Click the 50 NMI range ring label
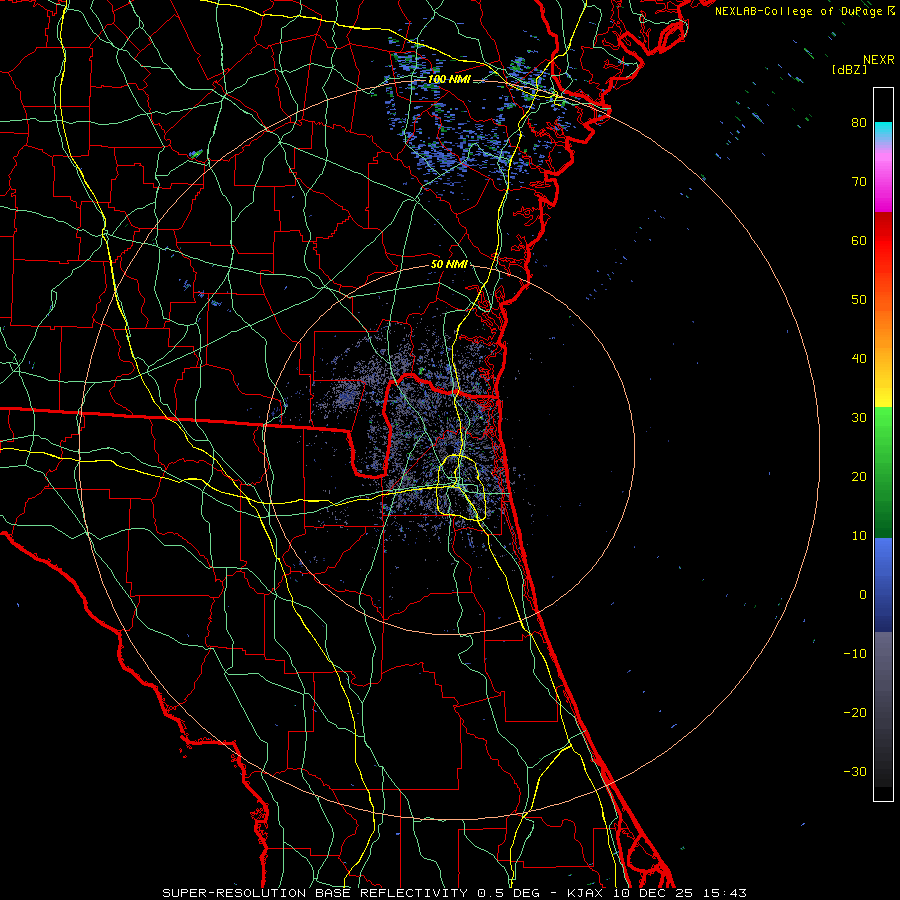This screenshot has width=900, height=900. [x=449, y=265]
